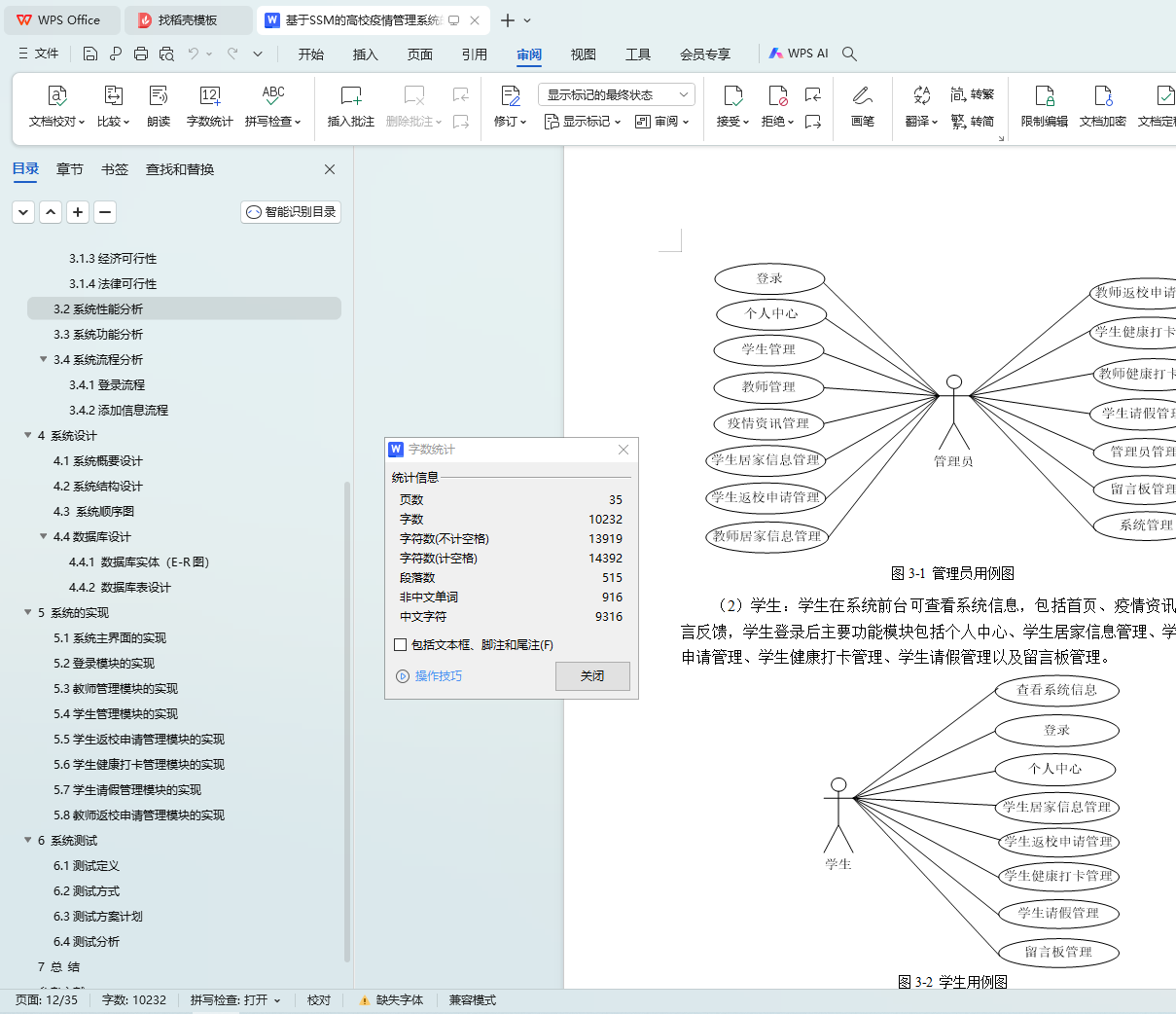
Task: Switch to the 书签 panel tab
Action: (115, 169)
